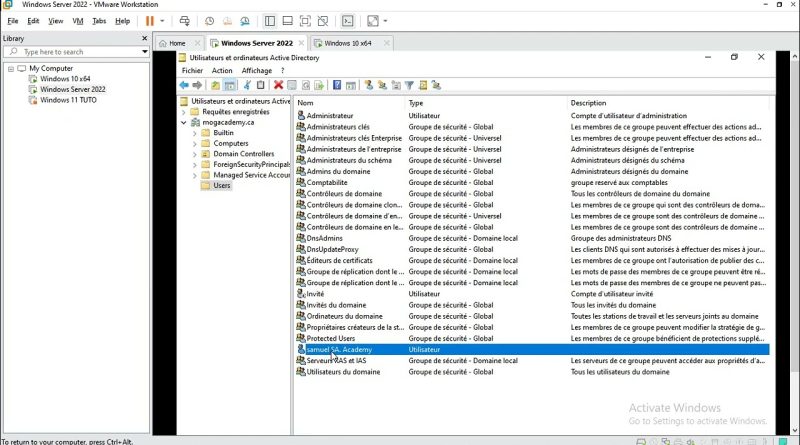The width and height of the screenshot is (800, 445).
Task: Switch VMware to Unity mode
Action: 323,21
